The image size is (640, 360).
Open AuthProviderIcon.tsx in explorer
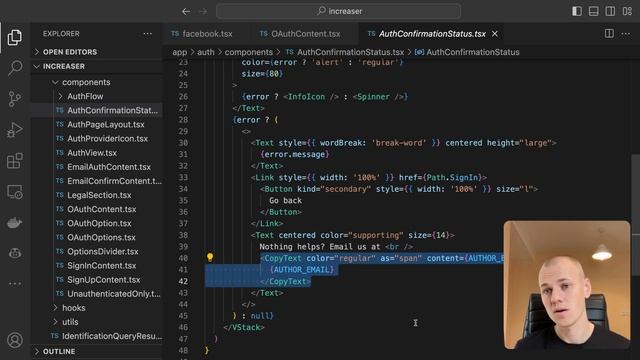coord(97,139)
